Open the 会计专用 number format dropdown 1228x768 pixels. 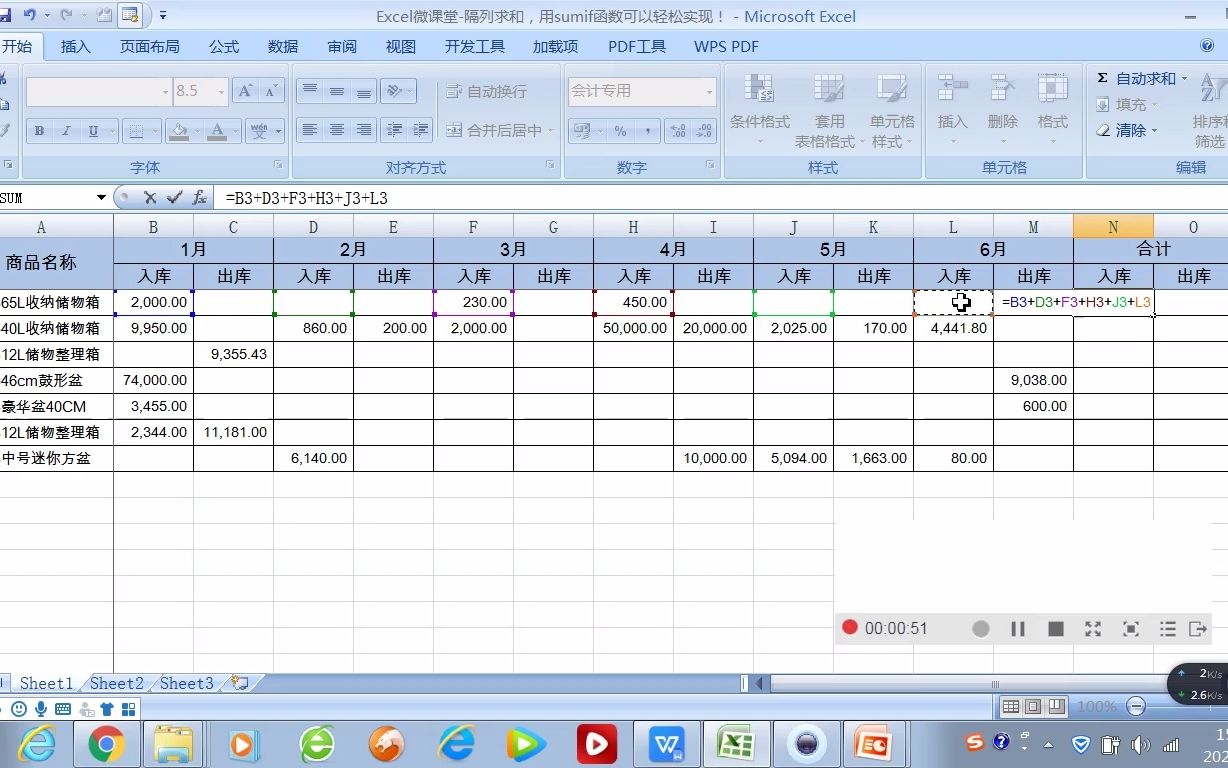point(709,91)
